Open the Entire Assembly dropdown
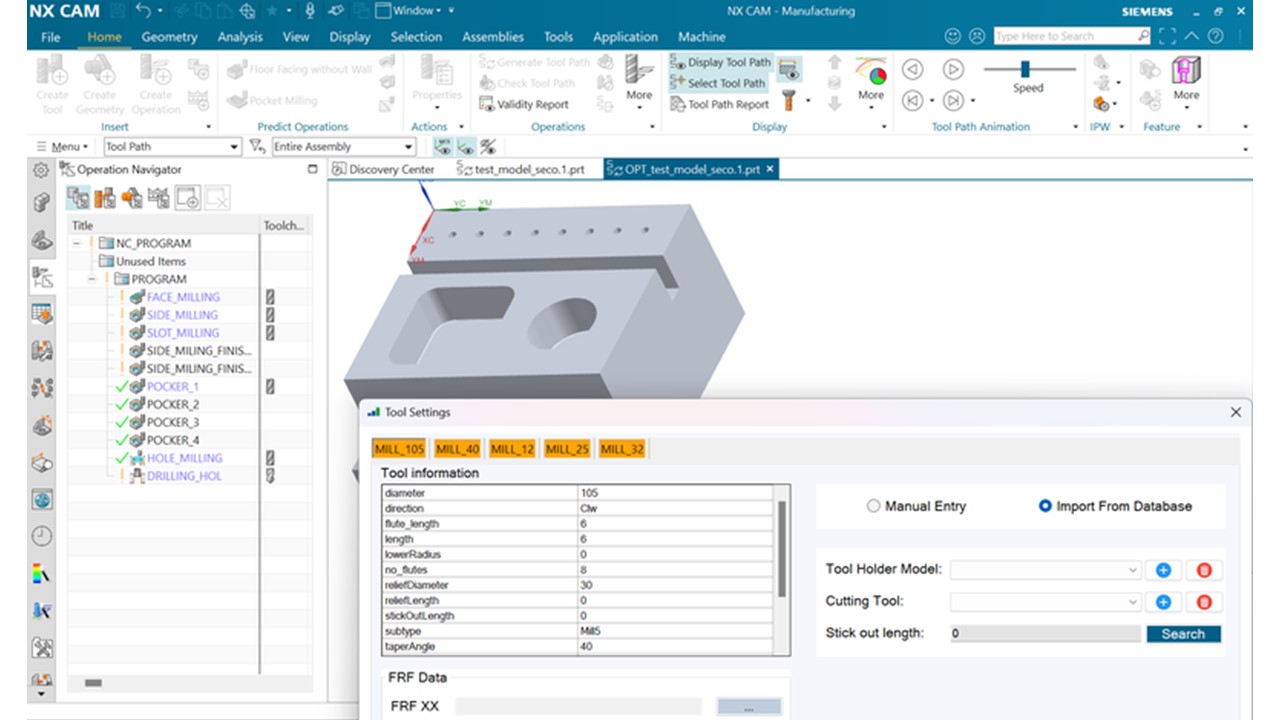1280x720 pixels. pyautogui.click(x=408, y=146)
